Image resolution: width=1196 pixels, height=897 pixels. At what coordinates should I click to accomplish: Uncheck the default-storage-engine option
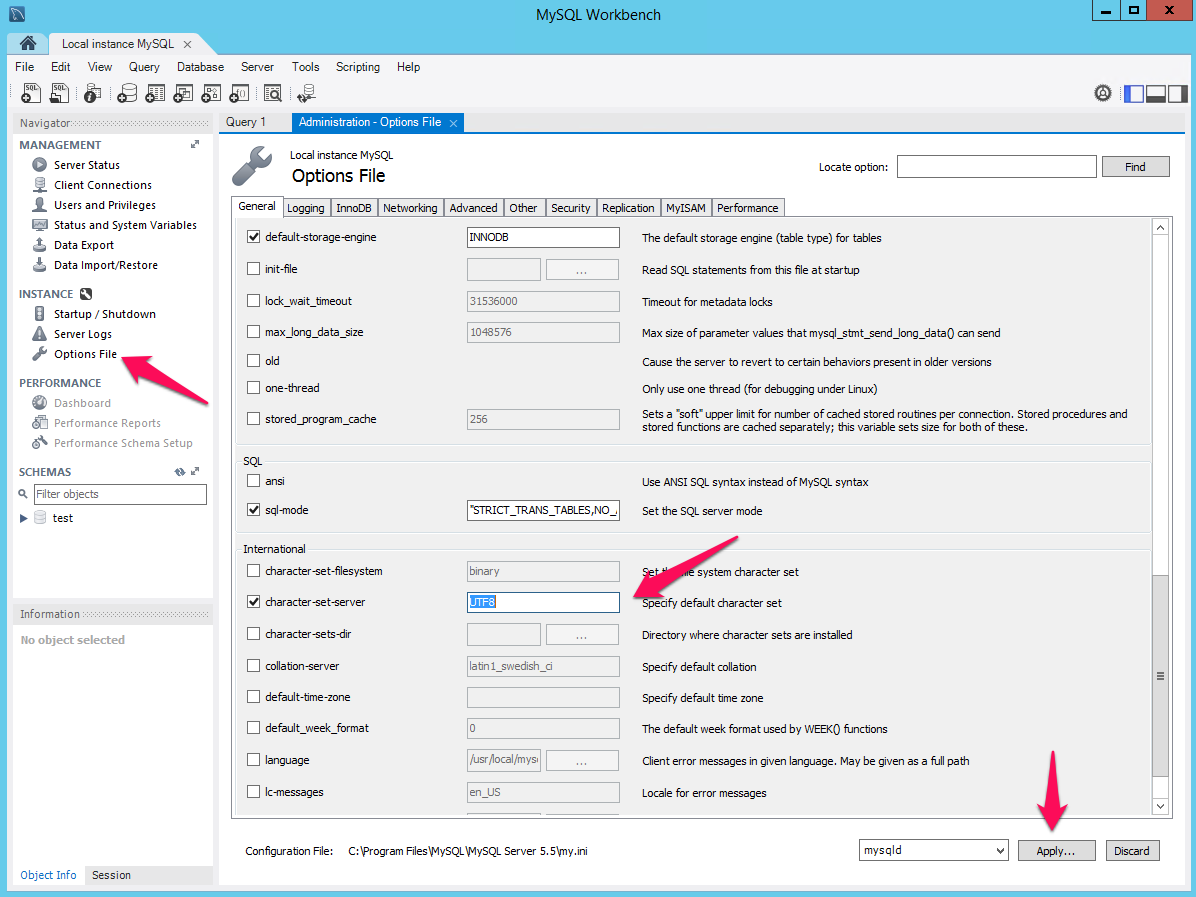click(x=253, y=238)
